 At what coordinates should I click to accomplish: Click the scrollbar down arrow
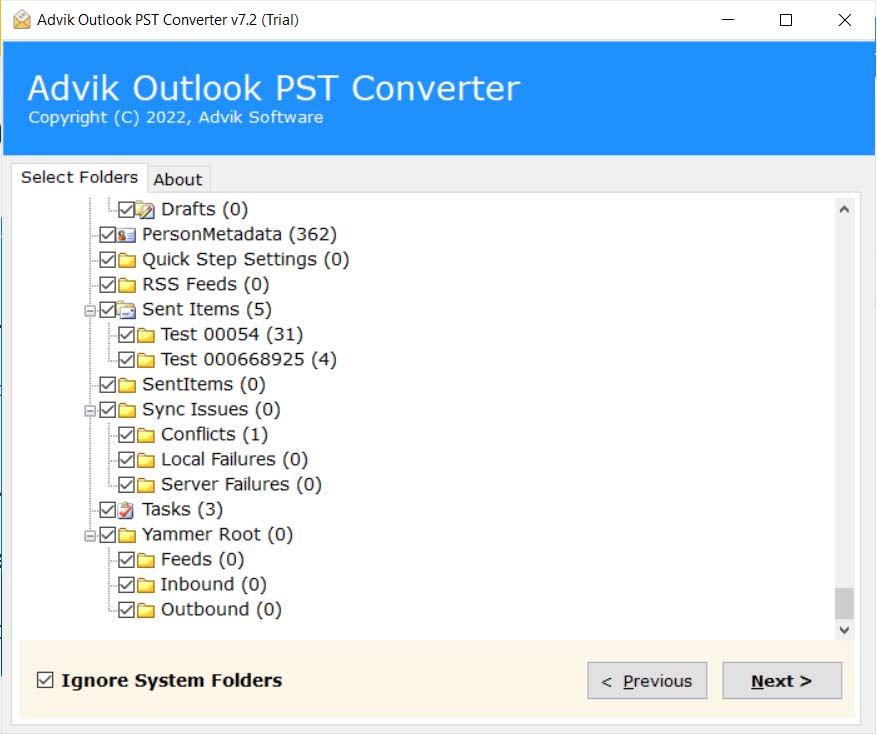click(x=845, y=630)
